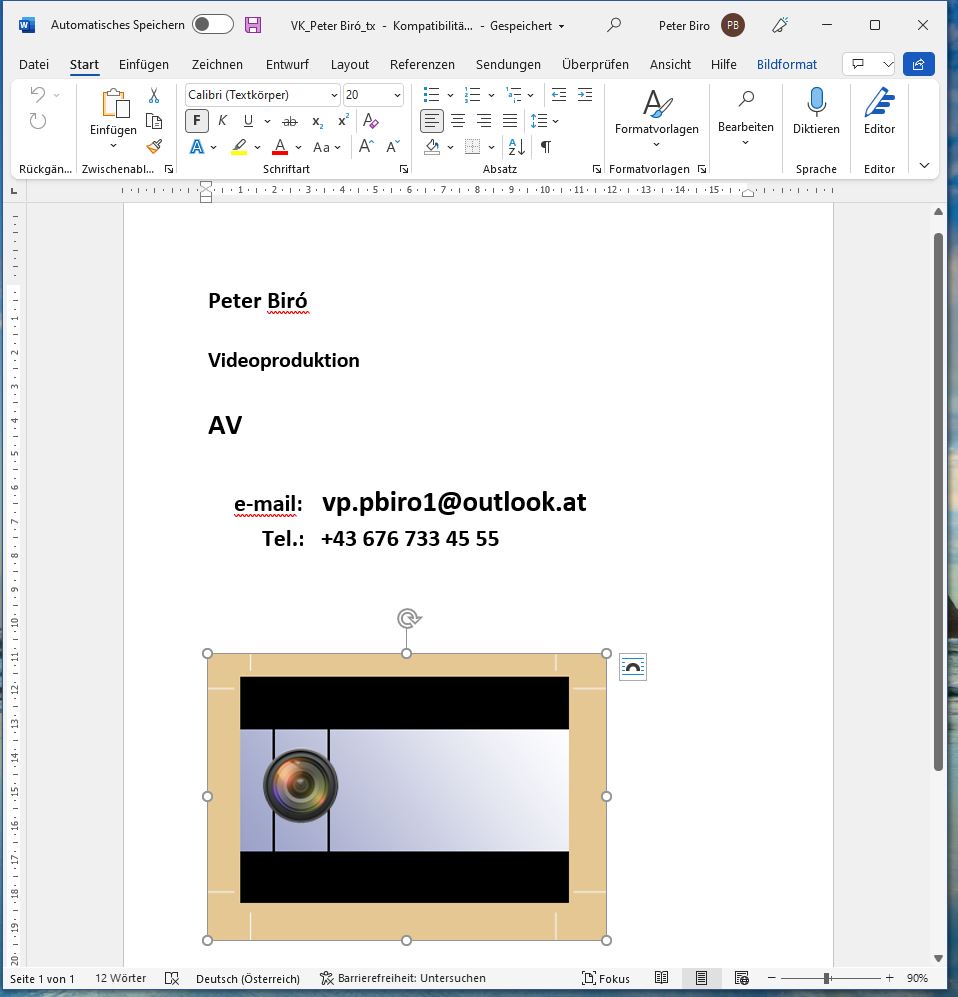Click the Sort A-Z icon
Image resolution: width=958 pixels, height=997 pixels.
(x=517, y=147)
